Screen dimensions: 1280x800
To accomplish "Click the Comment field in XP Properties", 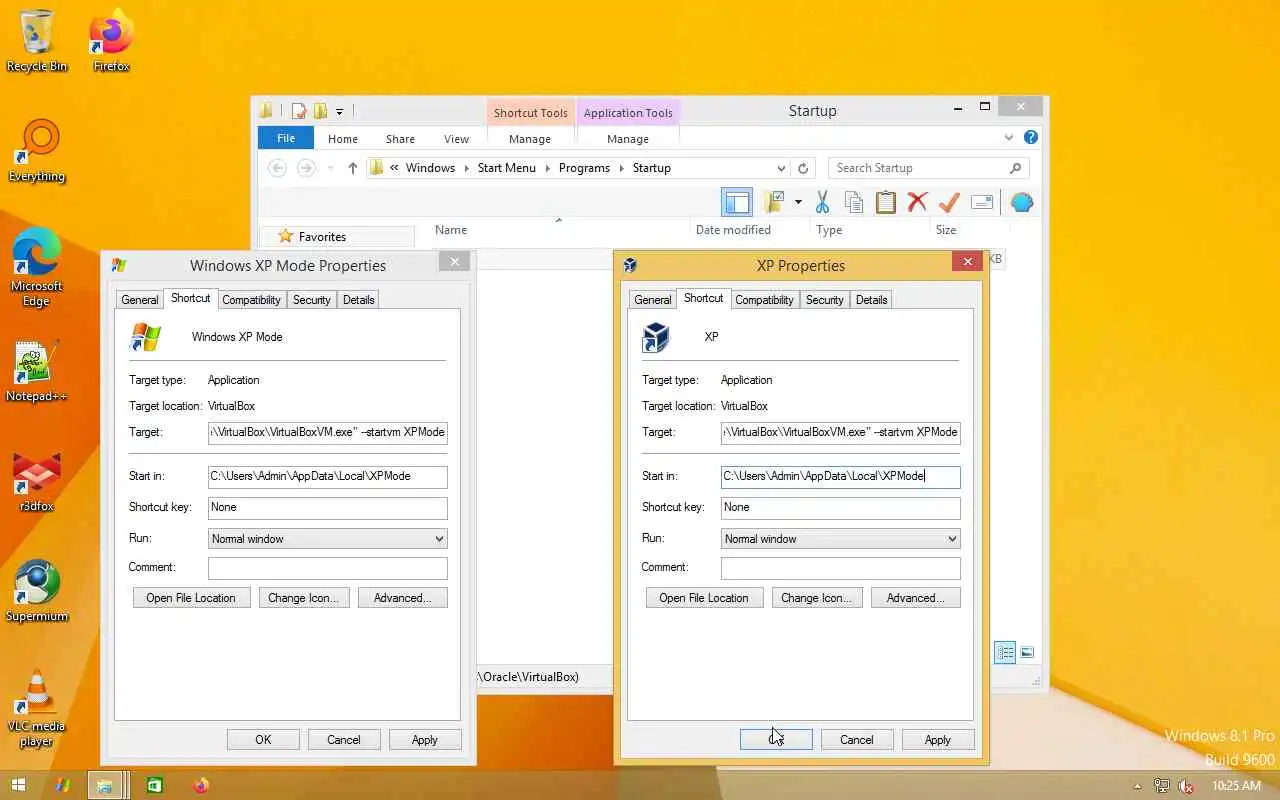I will [840, 568].
